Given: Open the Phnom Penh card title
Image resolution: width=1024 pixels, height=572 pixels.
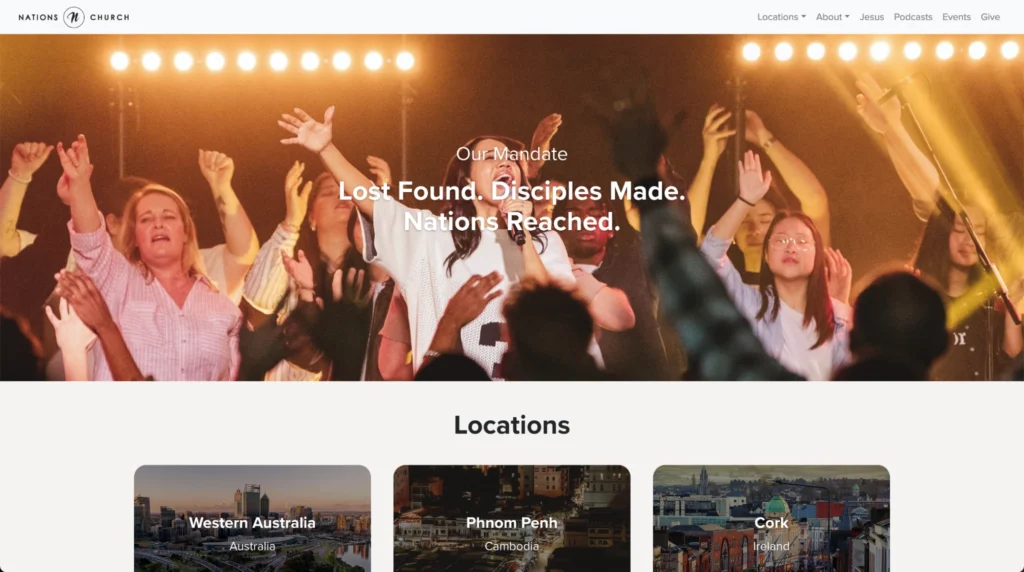Looking at the screenshot, I should pyautogui.click(x=511, y=523).
